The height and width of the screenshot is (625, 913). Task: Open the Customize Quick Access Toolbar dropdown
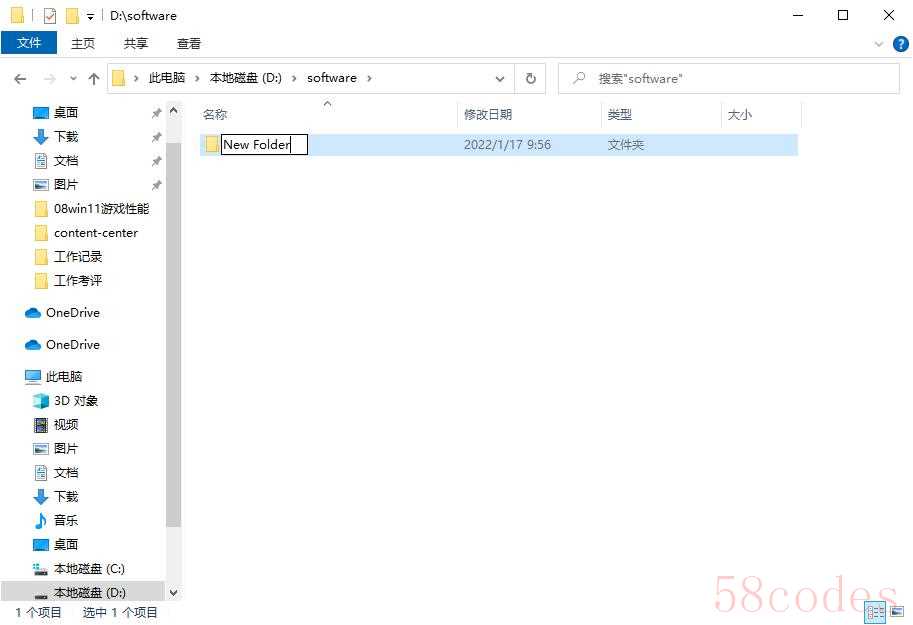point(90,17)
